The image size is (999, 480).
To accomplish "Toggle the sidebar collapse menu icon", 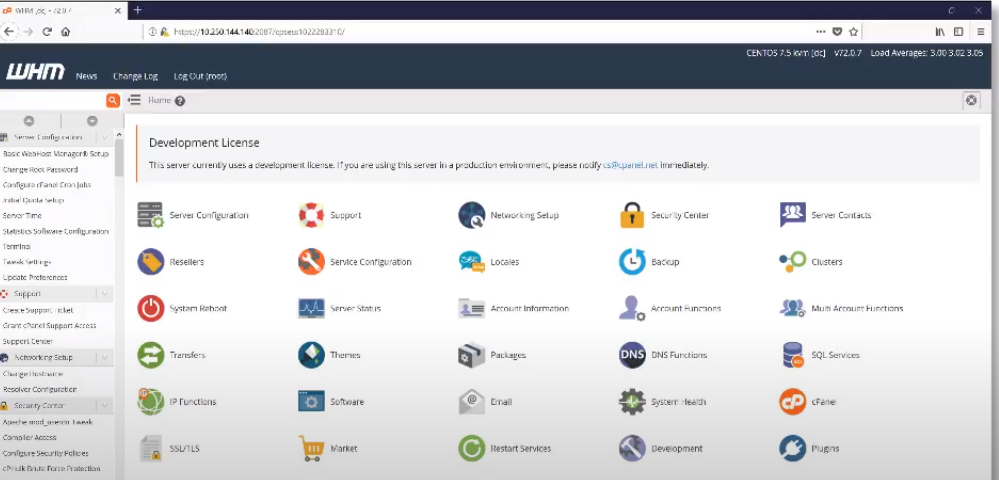I will [x=134, y=100].
